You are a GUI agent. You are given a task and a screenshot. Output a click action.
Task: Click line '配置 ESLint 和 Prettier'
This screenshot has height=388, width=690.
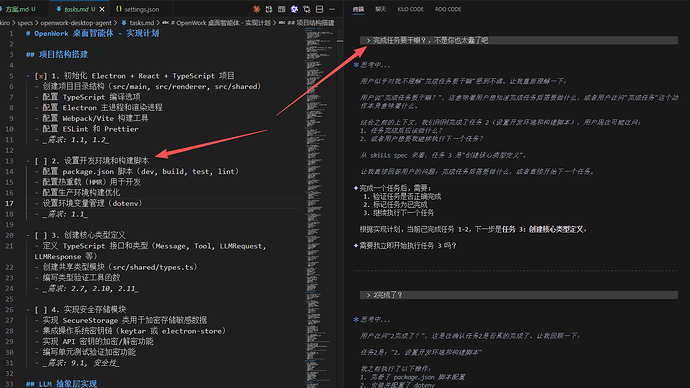90,129
